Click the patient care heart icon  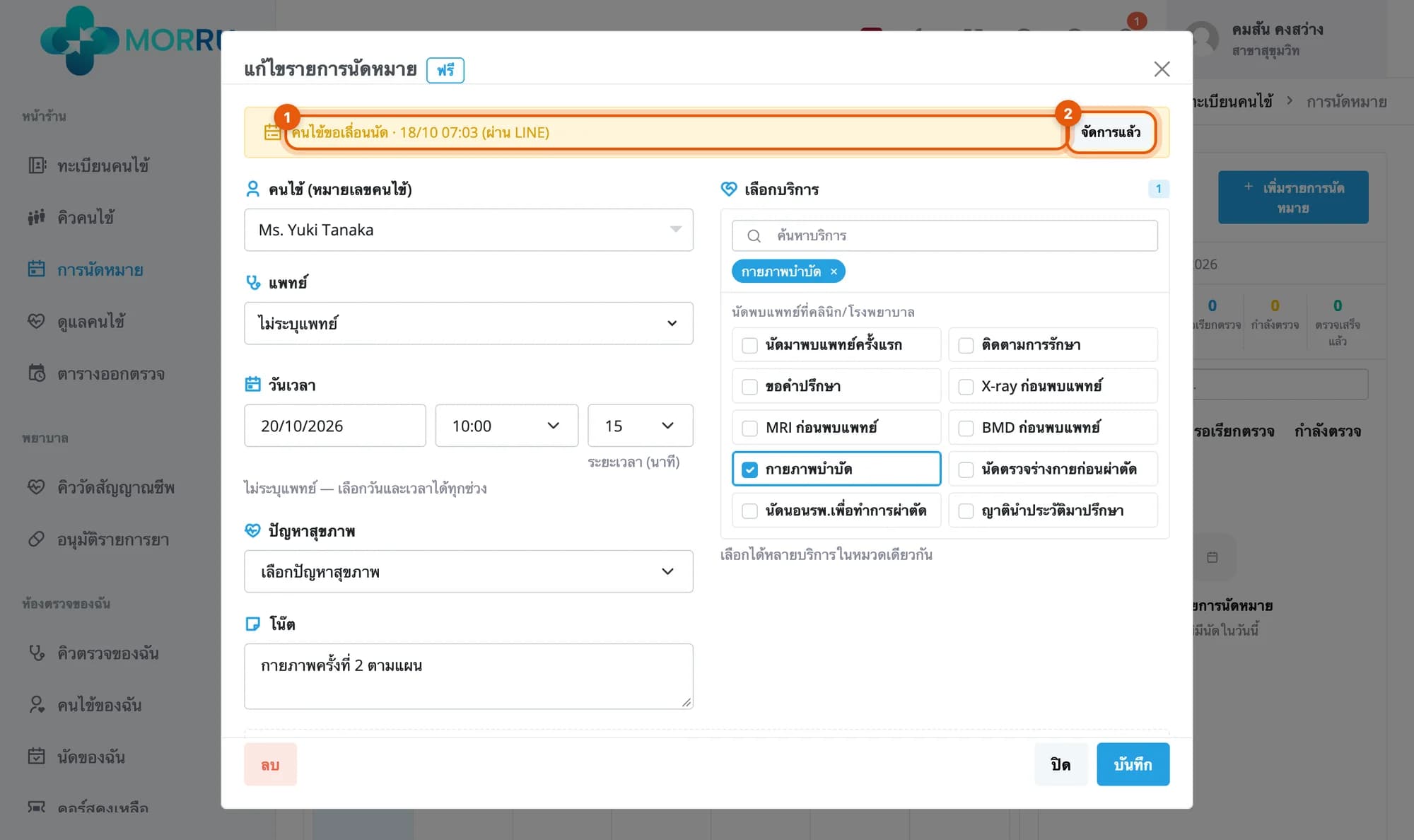click(37, 321)
